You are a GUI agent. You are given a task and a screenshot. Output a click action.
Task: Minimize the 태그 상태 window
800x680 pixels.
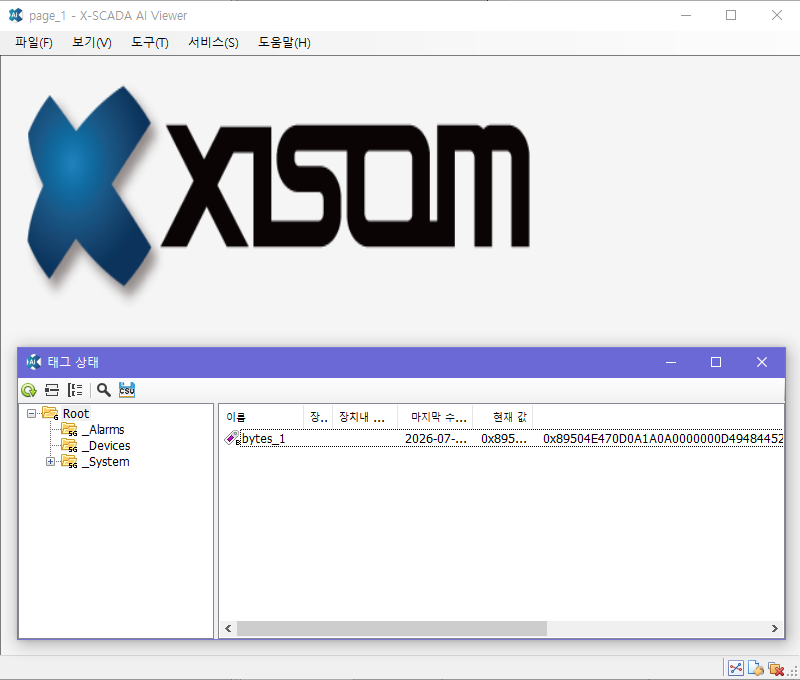point(671,362)
